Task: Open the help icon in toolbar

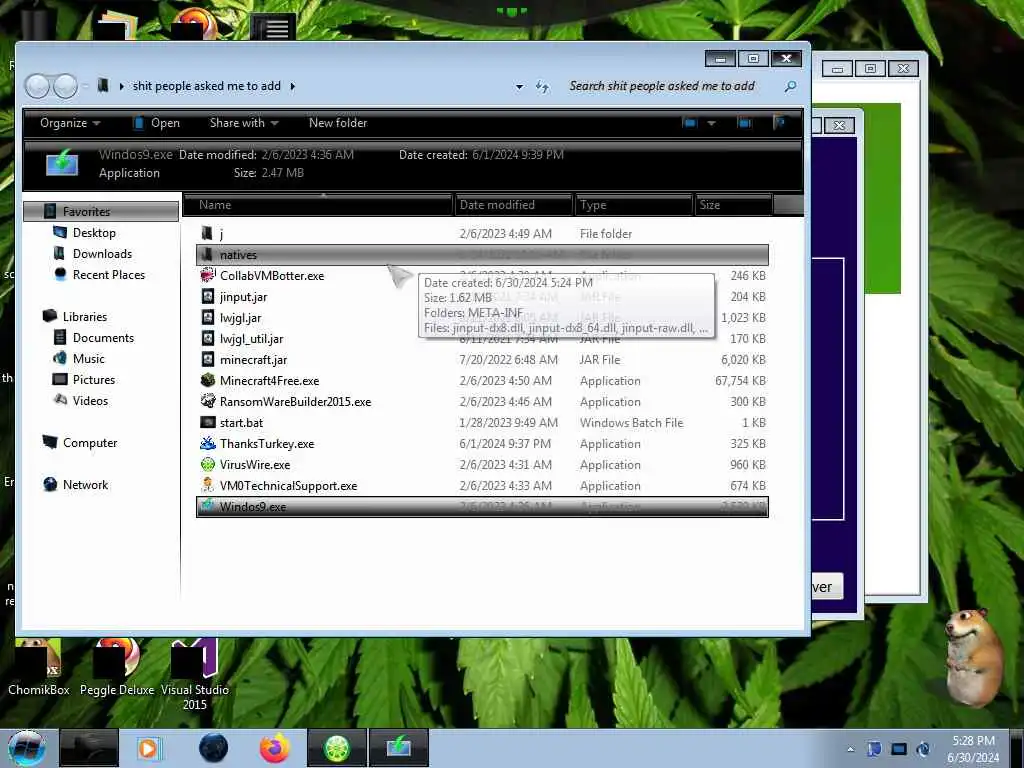Action: click(x=778, y=123)
